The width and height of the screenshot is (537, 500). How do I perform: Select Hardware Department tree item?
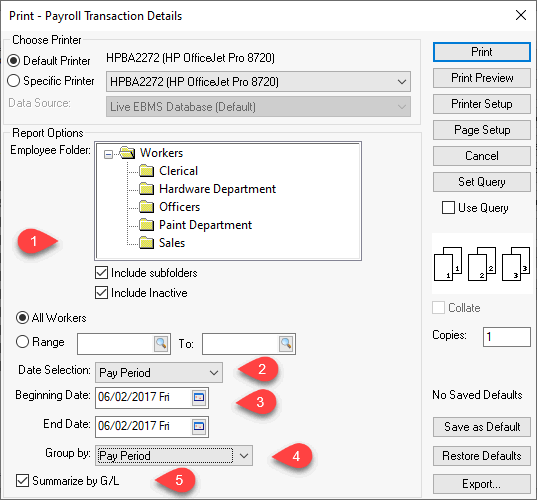click(x=217, y=189)
